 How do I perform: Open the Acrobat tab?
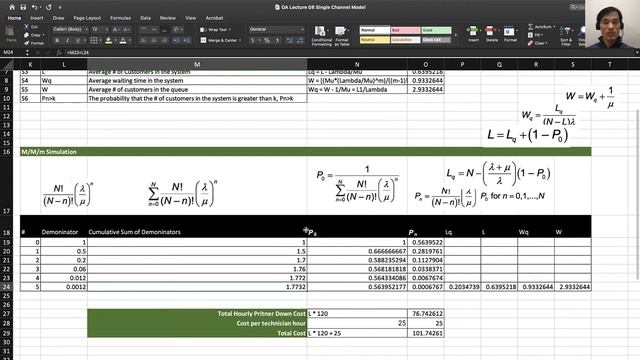(x=214, y=18)
